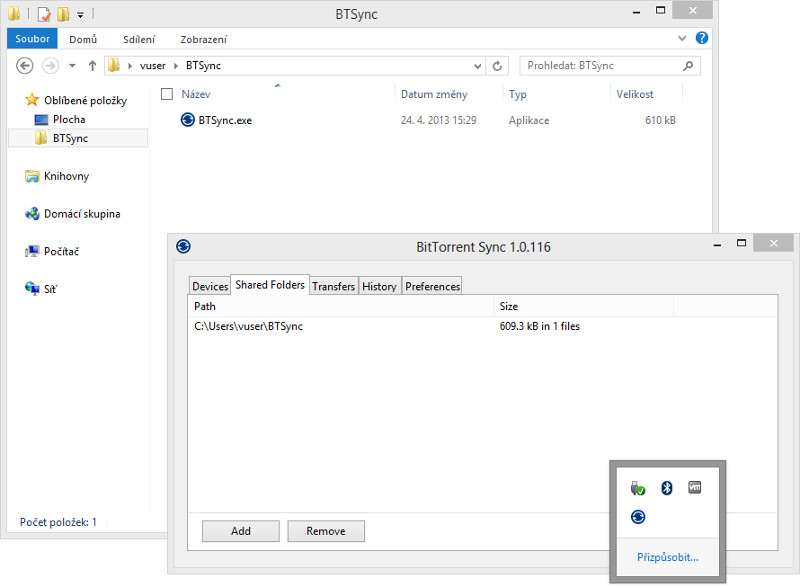Click the Přizpůsobit... link
800x587 pixels.
(x=667, y=557)
